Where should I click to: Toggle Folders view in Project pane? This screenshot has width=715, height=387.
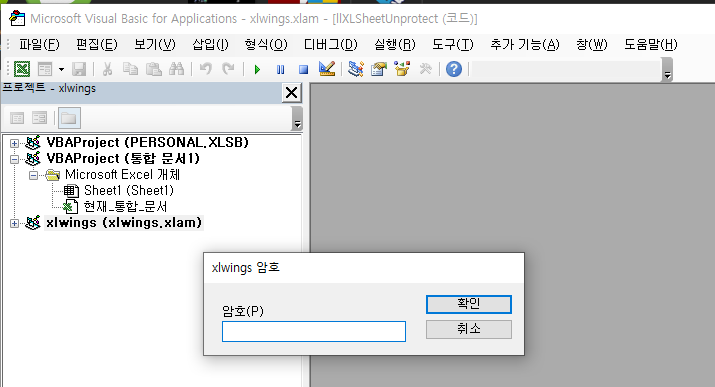coord(69,119)
